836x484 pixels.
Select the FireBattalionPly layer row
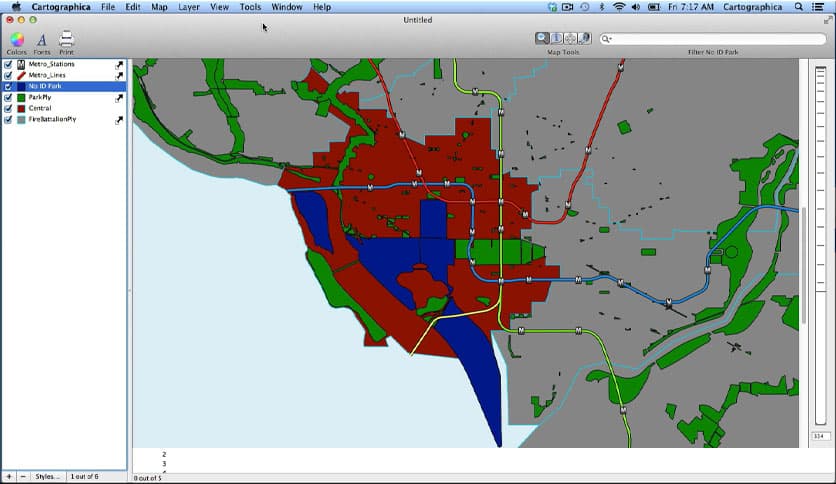click(x=64, y=120)
